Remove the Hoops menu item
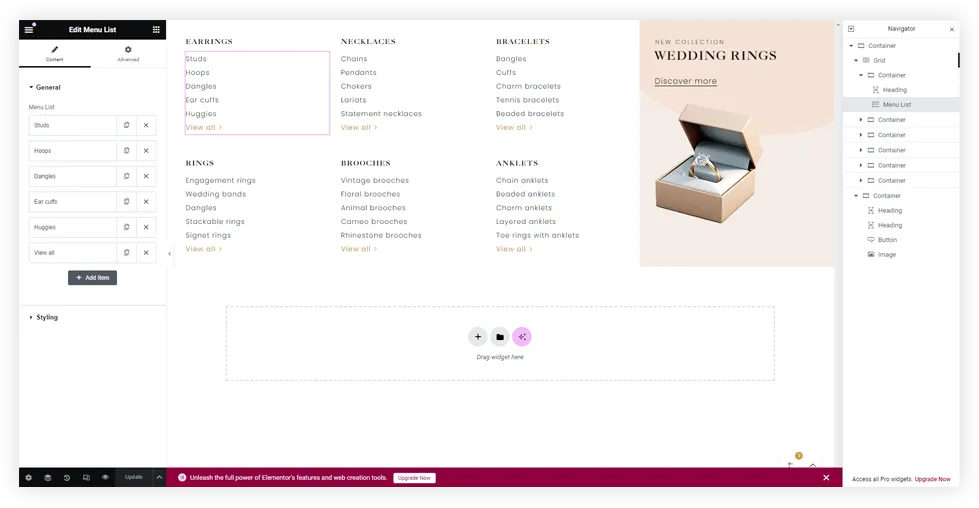This screenshot has height=508, width=979. coord(146,151)
